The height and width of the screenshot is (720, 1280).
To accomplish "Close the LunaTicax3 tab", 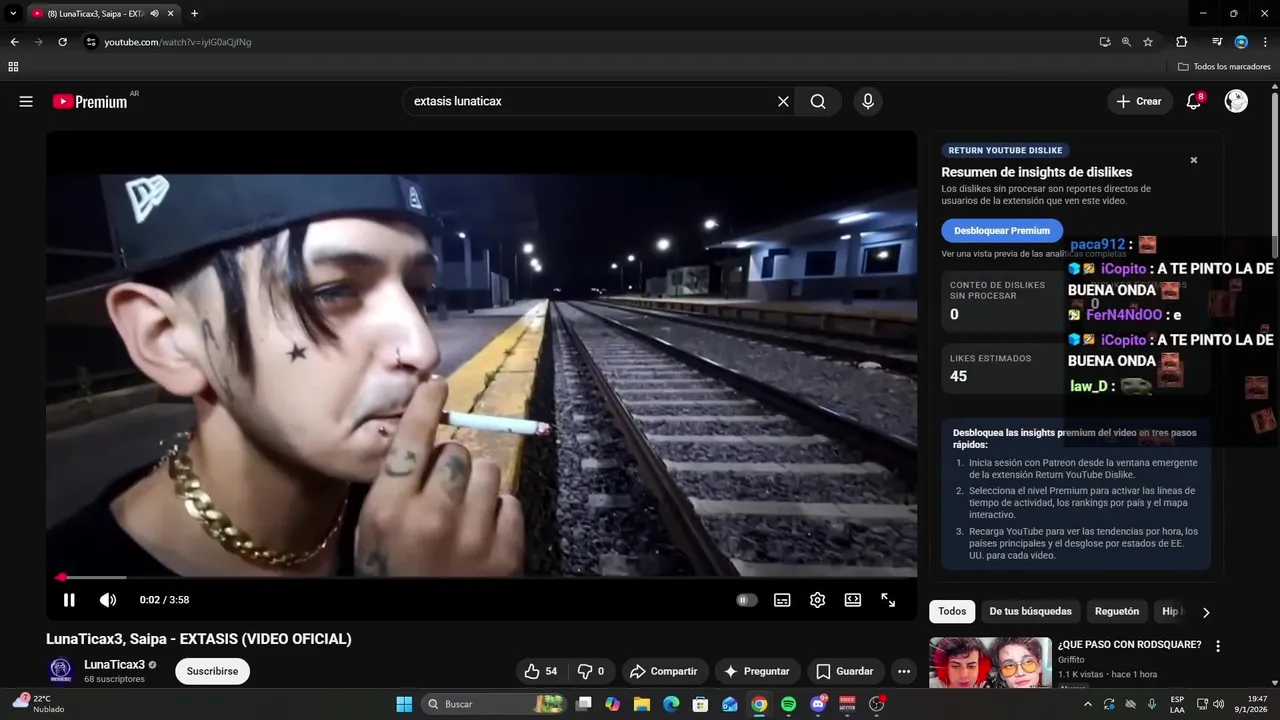I will point(170,13).
